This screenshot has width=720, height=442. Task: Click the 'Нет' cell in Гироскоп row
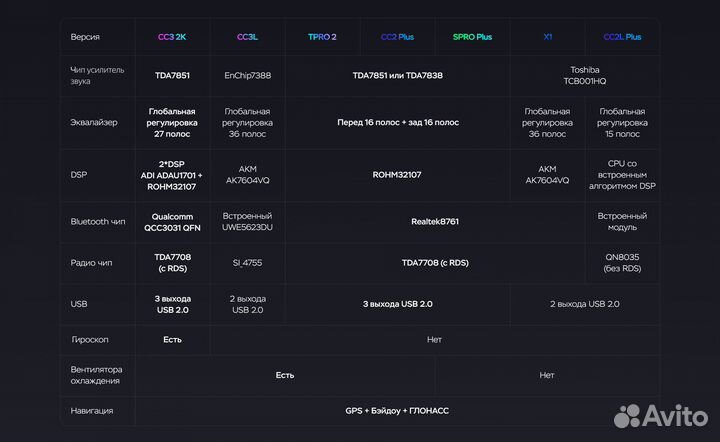434,340
